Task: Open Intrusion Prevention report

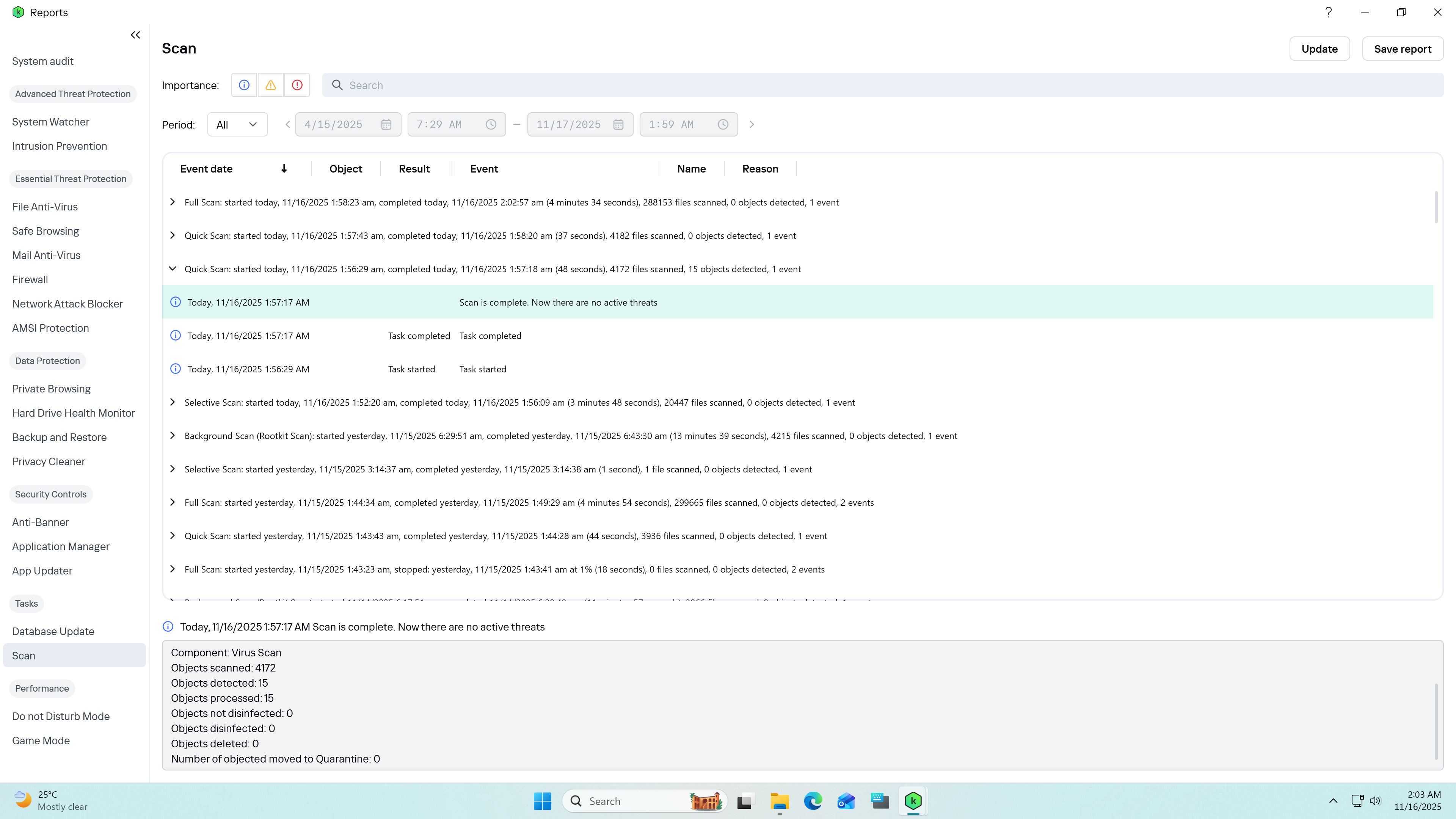Action: tap(60, 146)
